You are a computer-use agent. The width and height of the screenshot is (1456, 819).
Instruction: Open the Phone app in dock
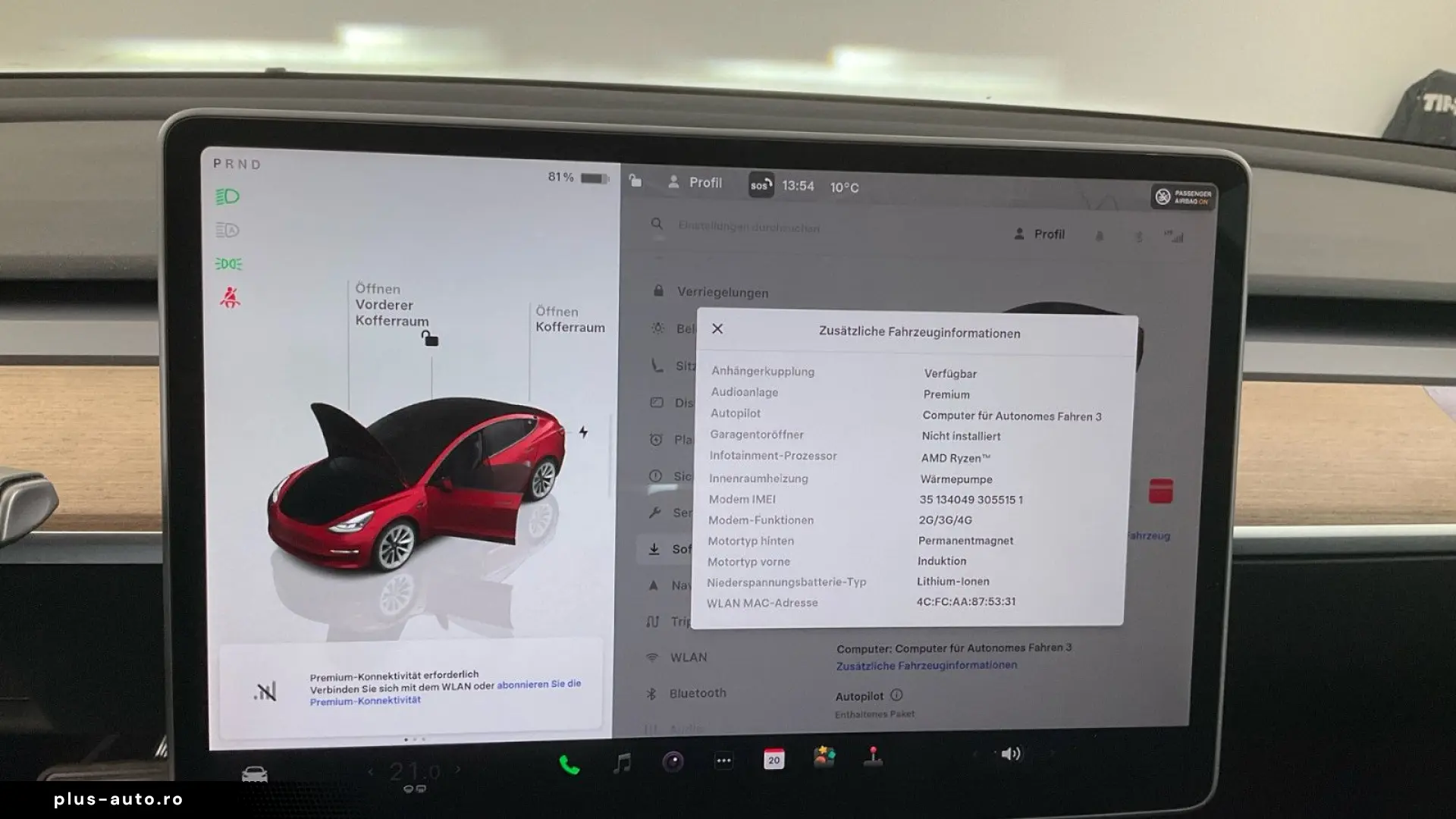coord(569,764)
